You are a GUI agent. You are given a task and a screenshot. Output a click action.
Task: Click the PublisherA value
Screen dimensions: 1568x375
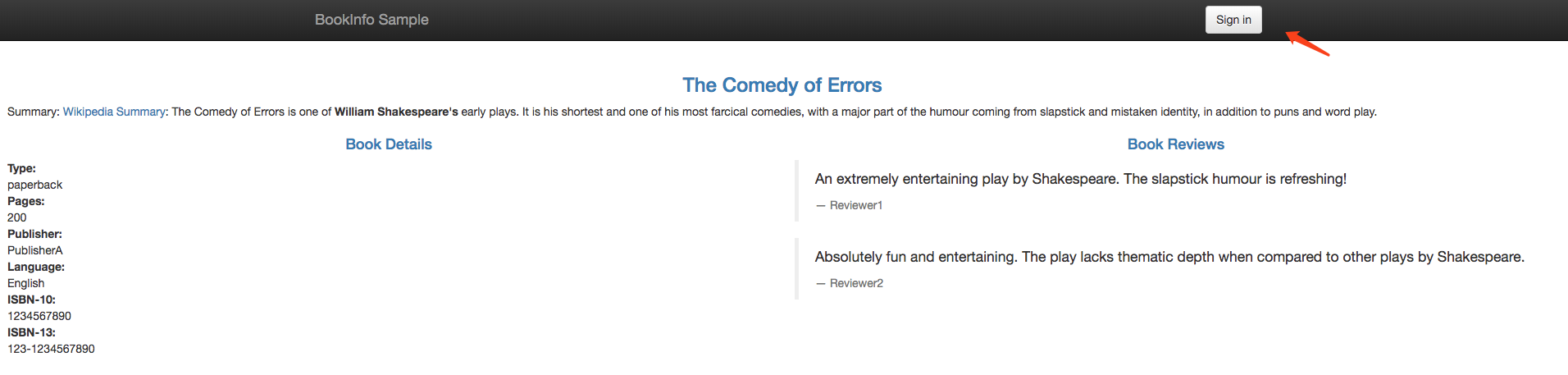tap(35, 250)
